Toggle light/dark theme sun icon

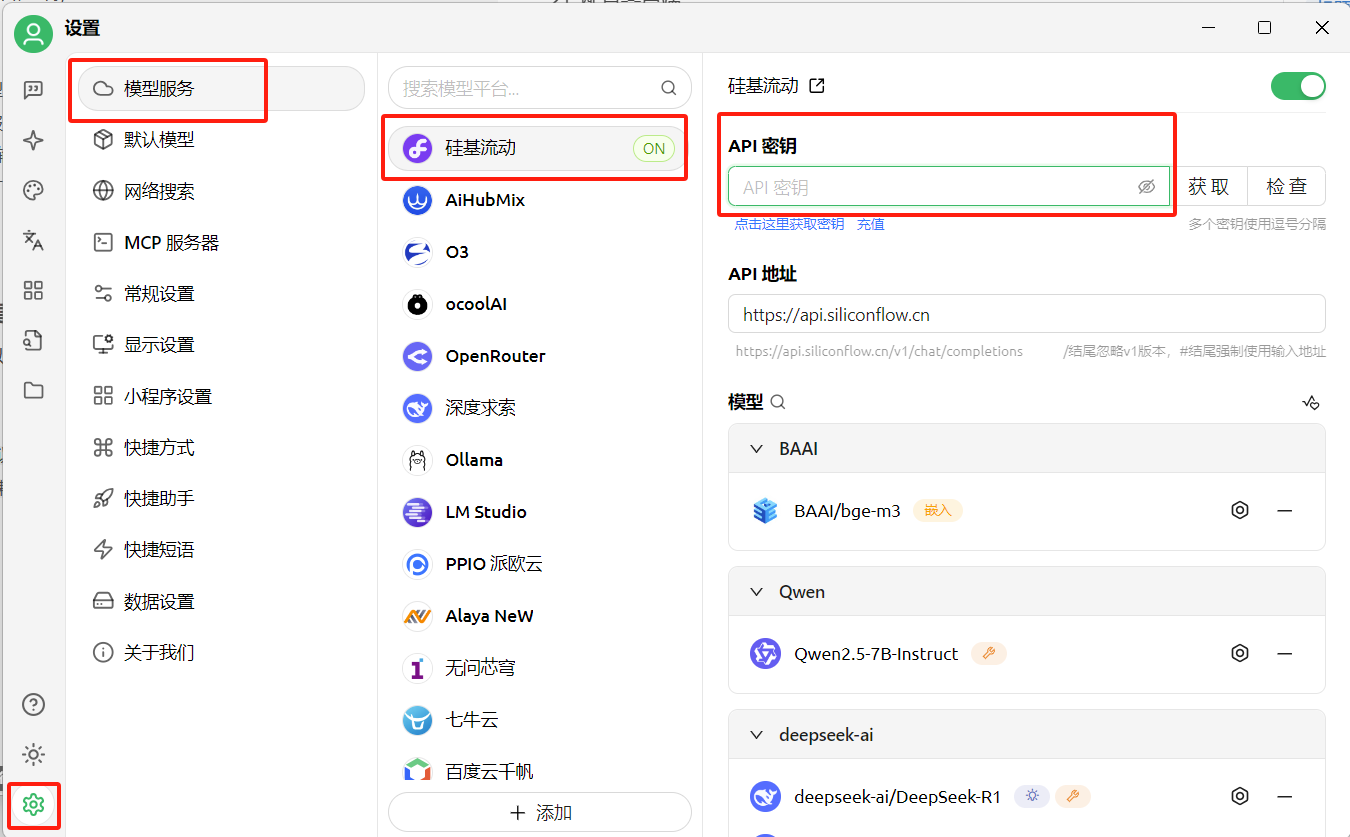point(33,754)
